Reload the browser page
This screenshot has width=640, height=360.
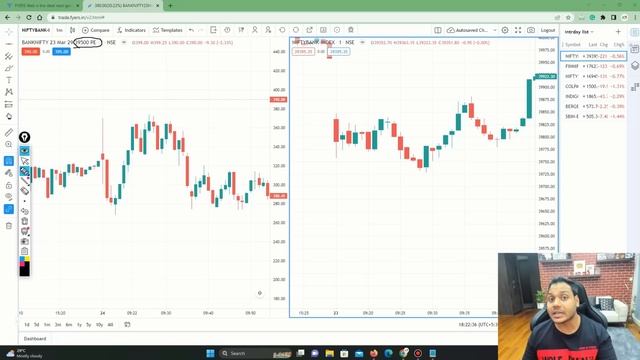point(29,18)
